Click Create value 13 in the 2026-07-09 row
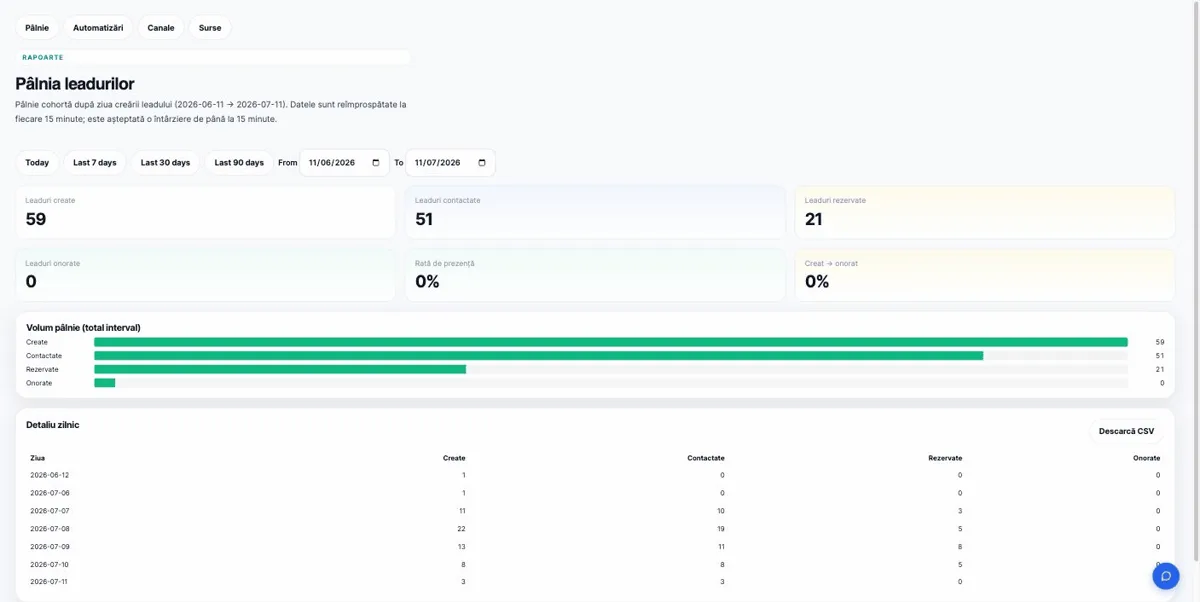 click(x=461, y=546)
